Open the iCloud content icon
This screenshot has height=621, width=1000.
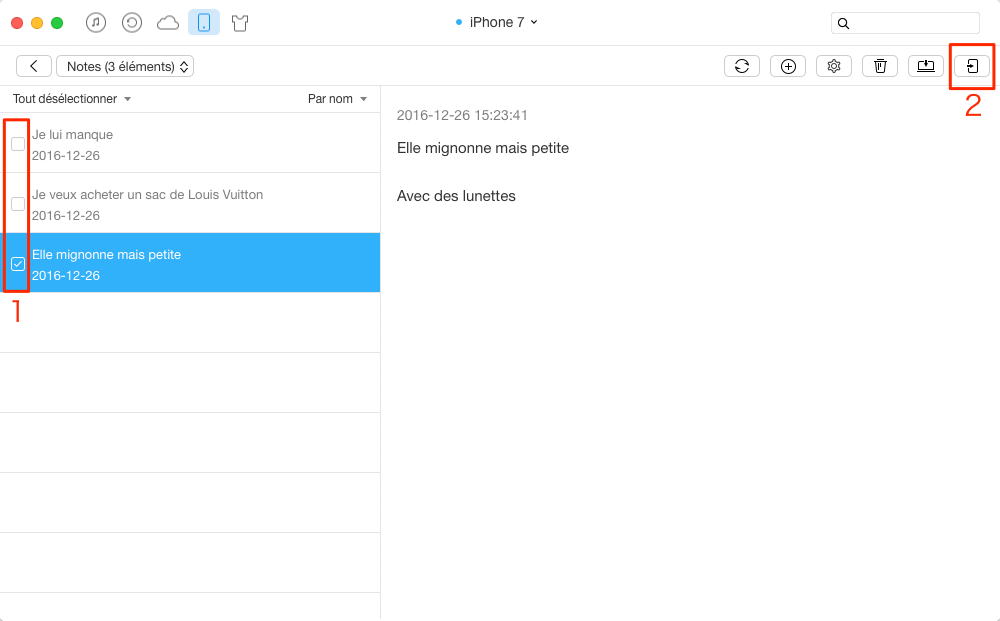click(x=168, y=23)
